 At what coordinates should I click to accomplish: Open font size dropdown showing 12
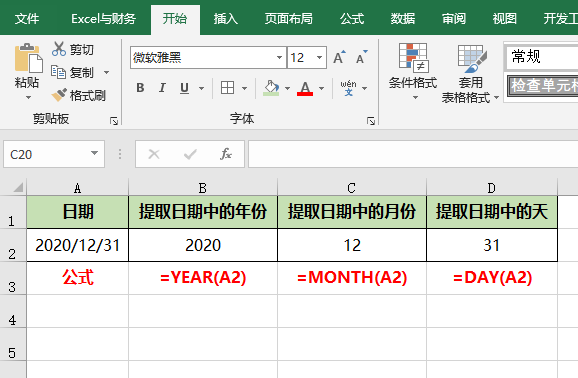click(319, 58)
